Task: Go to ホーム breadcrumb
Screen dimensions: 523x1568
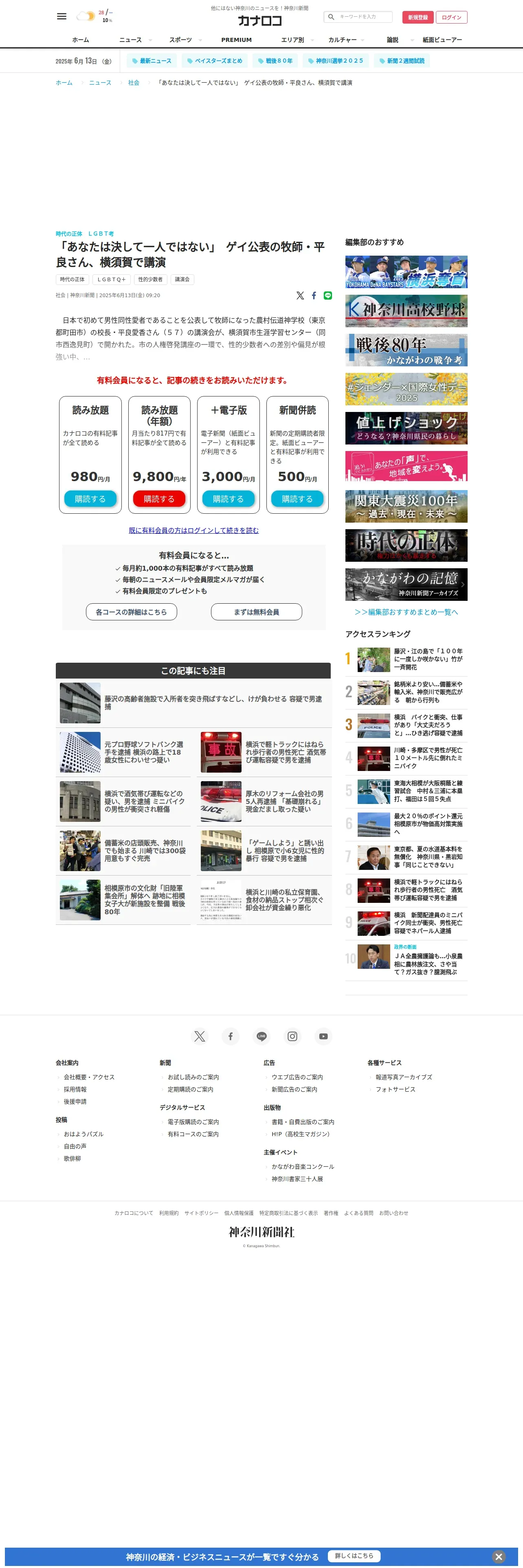Action: click(x=64, y=83)
